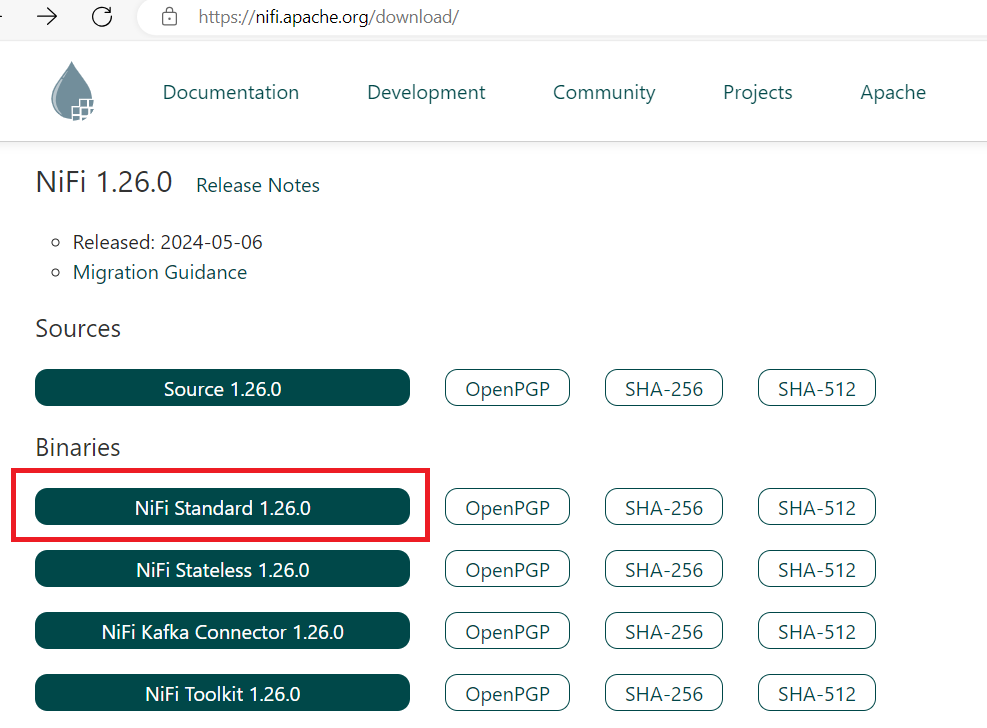Click OpenPGP for NiFi Standard
This screenshot has height=728, width=987.
pyautogui.click(x=507, y=507)
